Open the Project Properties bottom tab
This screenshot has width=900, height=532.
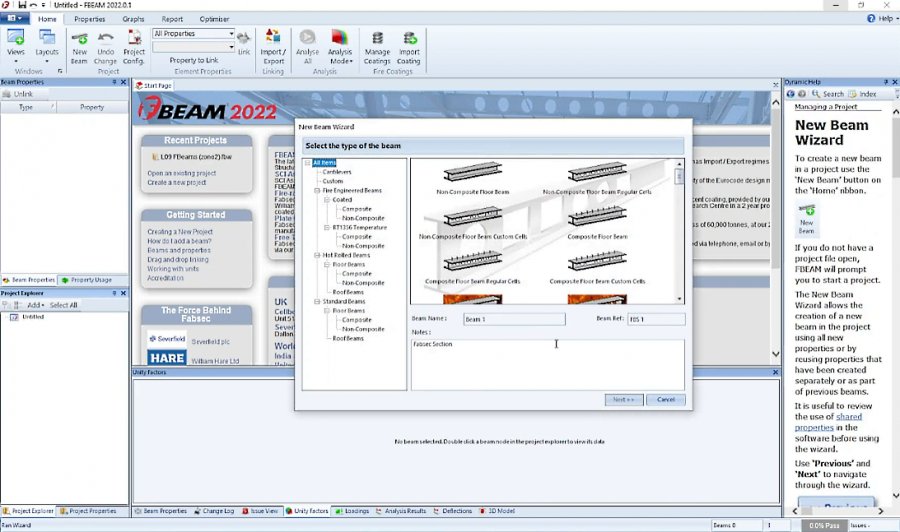(88, 511)
